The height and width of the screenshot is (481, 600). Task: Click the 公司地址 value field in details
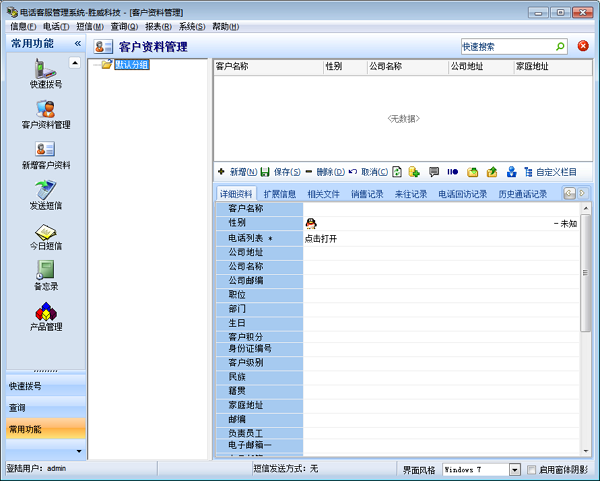click(x=441, y=253)
